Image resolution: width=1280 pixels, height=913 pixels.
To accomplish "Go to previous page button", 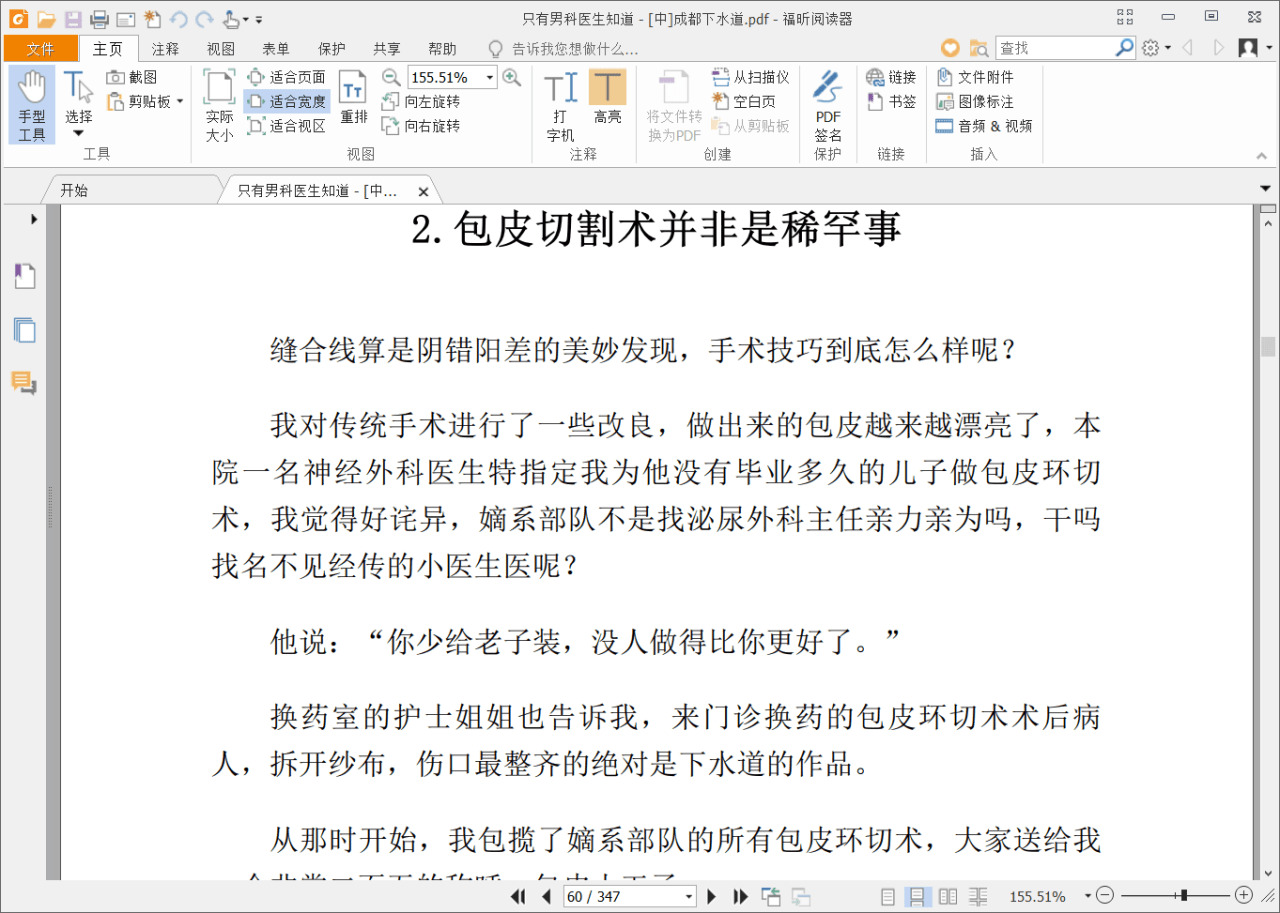I will point(546,896).
